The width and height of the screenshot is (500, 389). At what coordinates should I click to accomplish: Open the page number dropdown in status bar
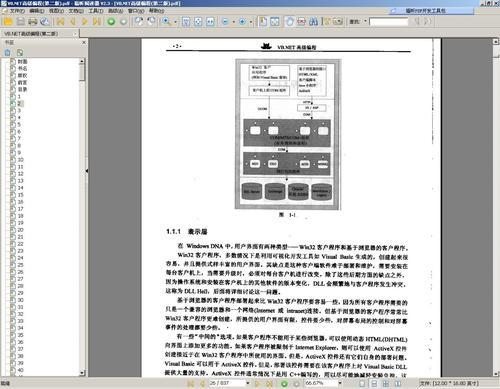[248, 383]
